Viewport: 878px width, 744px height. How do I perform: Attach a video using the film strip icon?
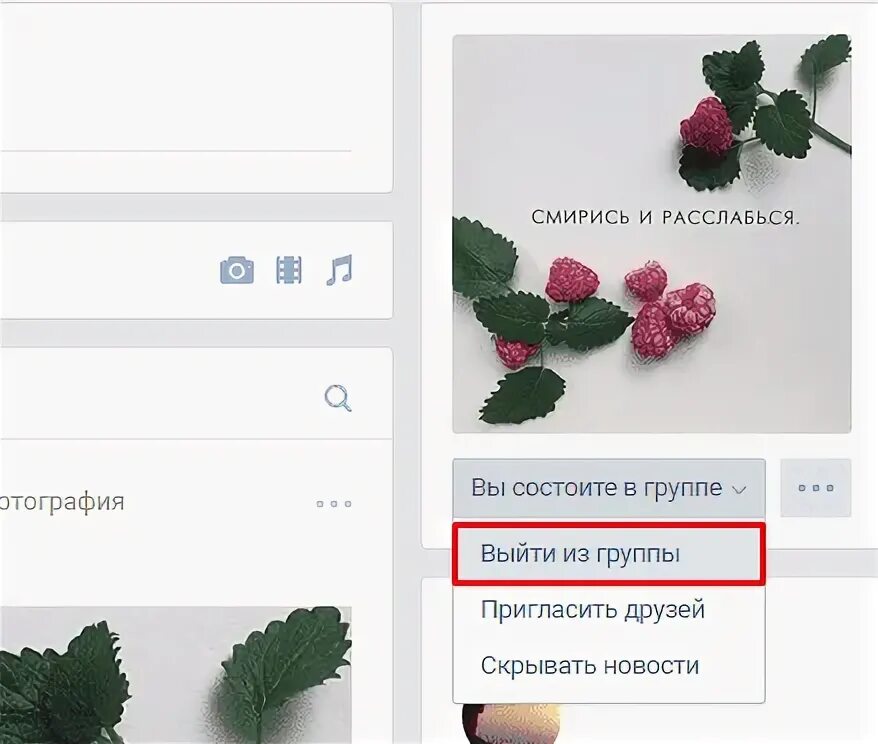tap(289, 270)
